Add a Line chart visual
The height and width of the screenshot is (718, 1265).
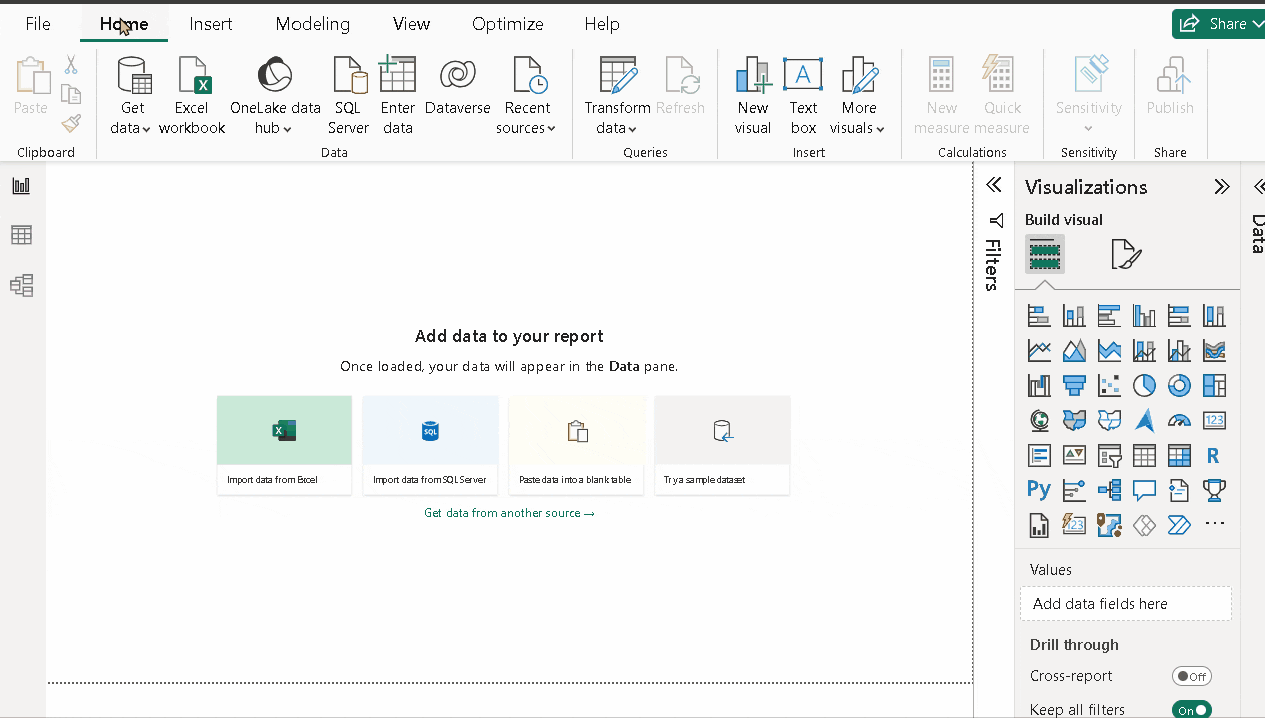pos(1039,351)
